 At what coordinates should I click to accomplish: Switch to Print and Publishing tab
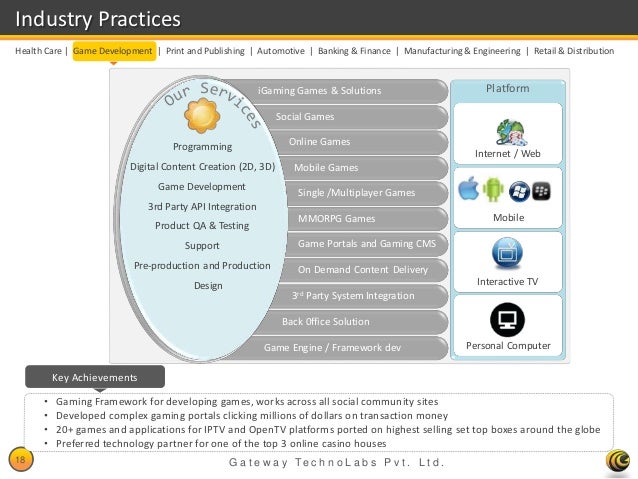coord(205,51)
